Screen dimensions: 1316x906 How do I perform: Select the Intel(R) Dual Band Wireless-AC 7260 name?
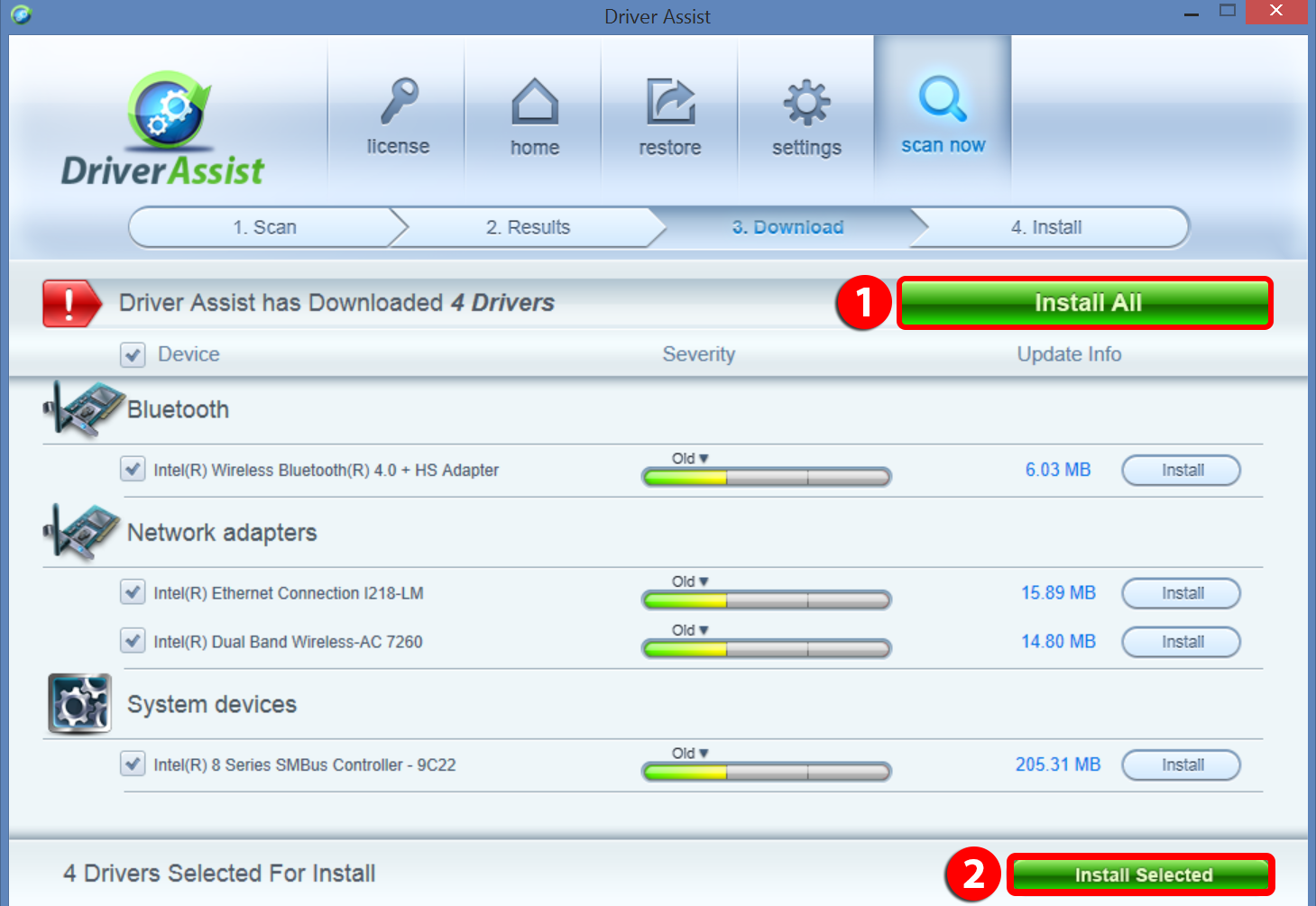click(288, 642)
